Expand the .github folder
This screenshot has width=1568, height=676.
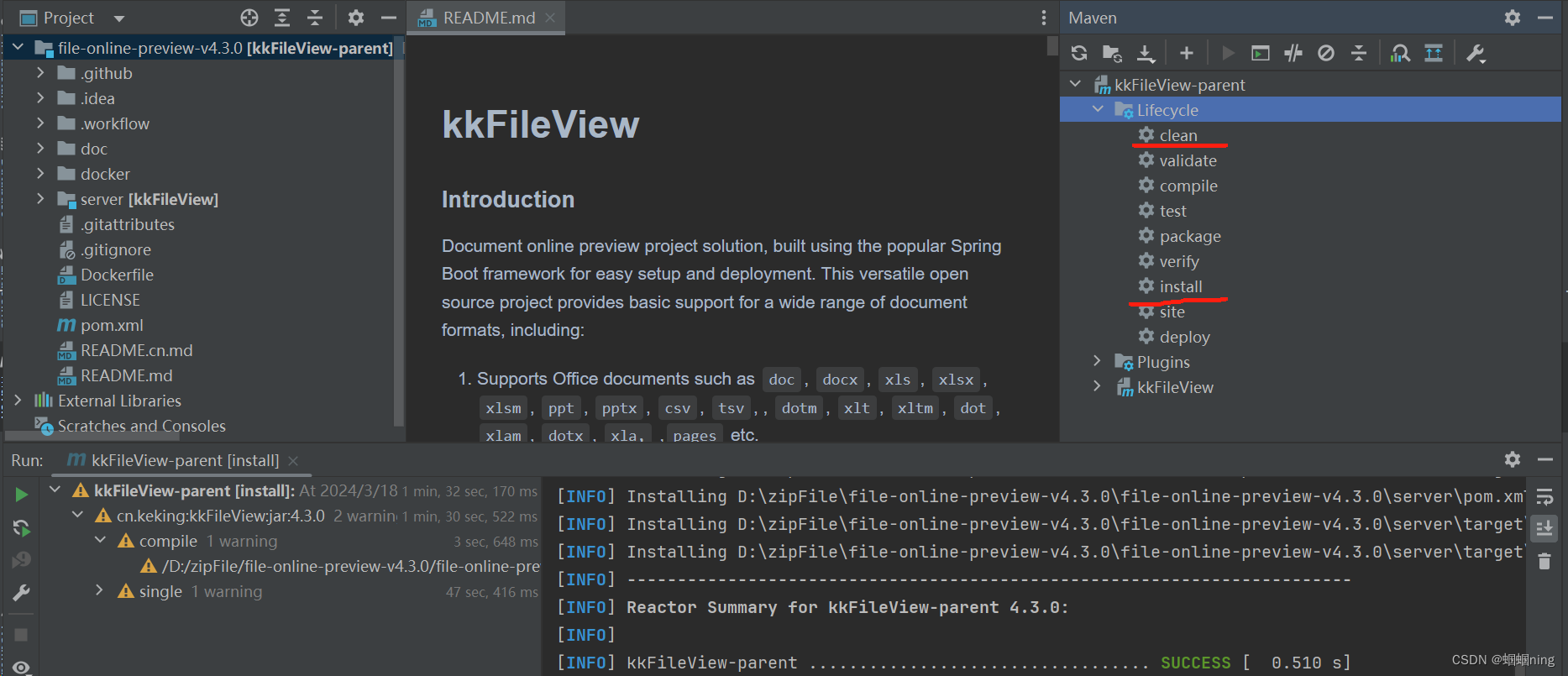point(40,73)
